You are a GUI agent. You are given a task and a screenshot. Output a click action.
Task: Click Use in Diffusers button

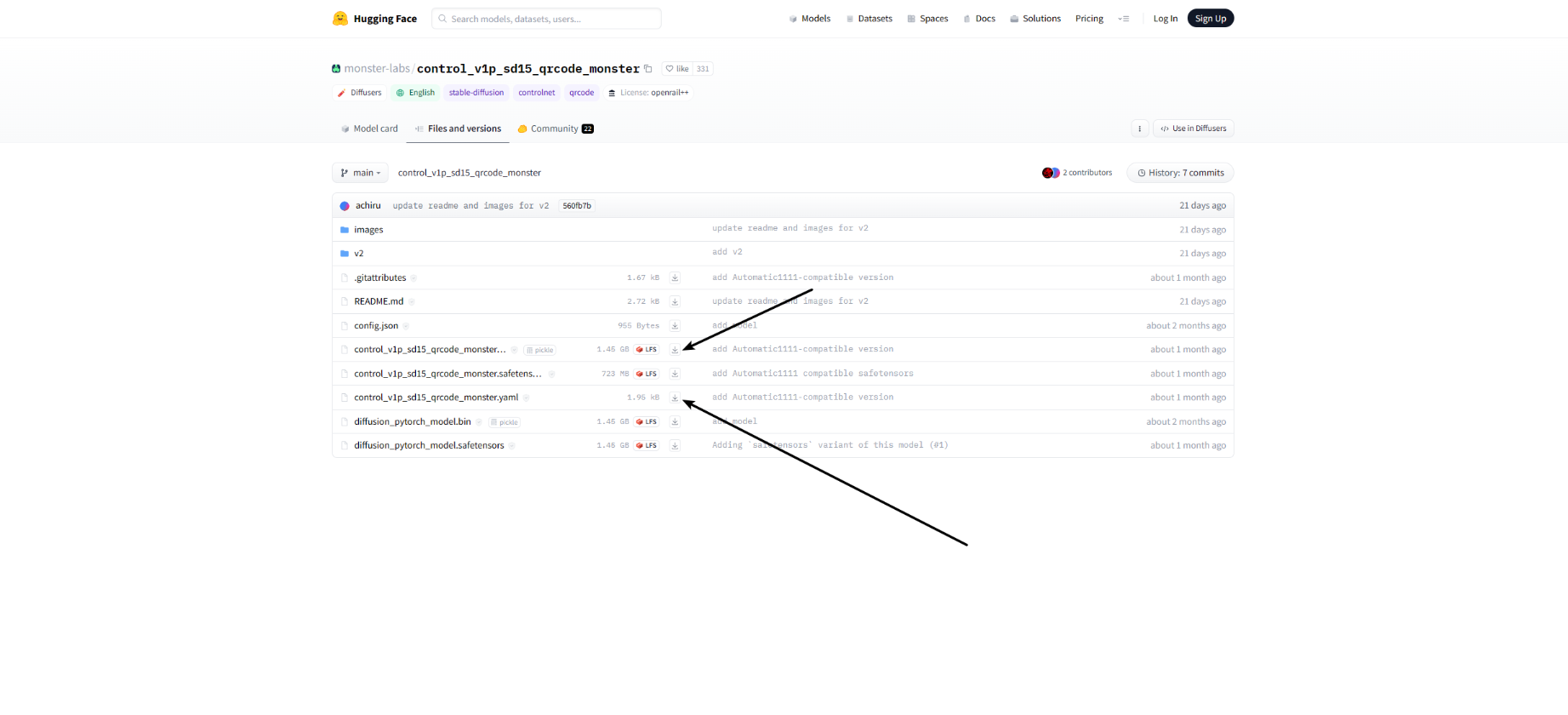pyautogui.click(x=1194, y=129)
